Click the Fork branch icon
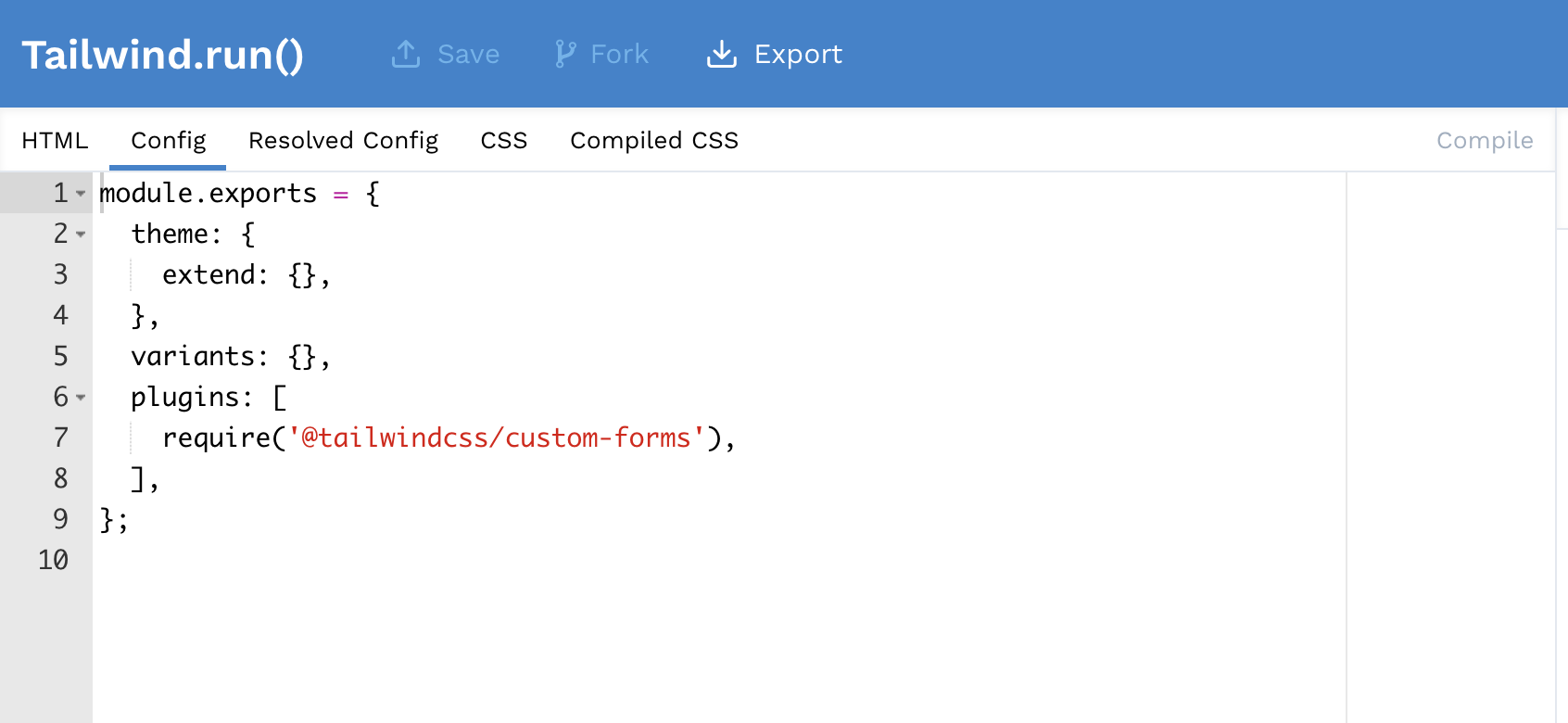Image resolution: width=1568 pixels, height=723 pixels. point(564,54)
